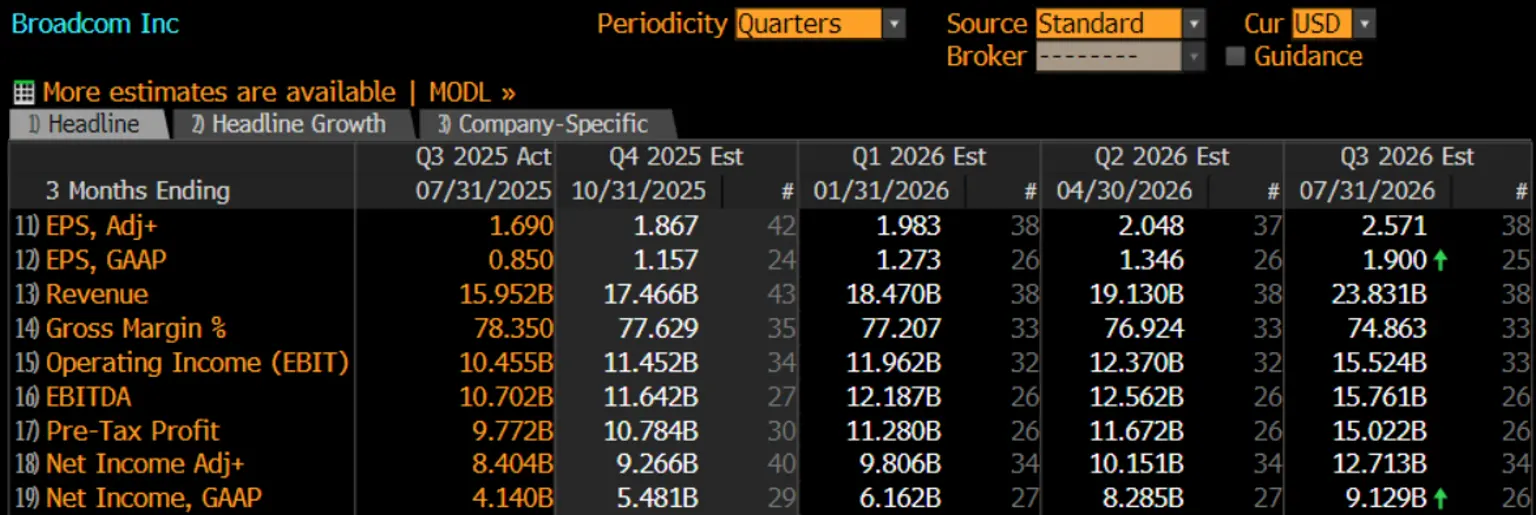Viewport: 1536px width, 515px height.
Task: Click the Q4 2025 EBITDA estimate 11.642B
Action: pyautogui.click(x=652, y=396)
